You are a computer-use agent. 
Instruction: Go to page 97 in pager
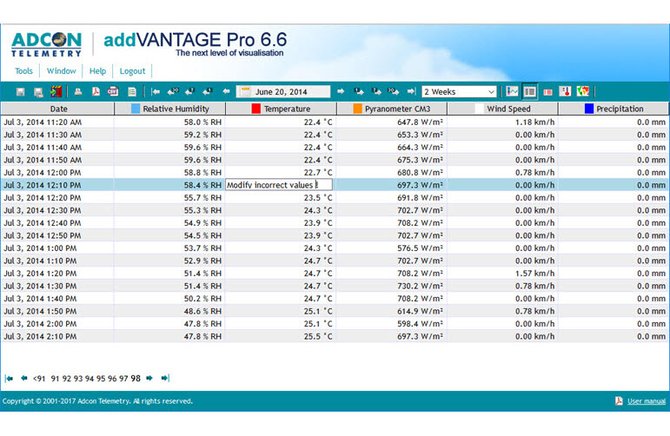pyautogui.click(x=123, y=378)
